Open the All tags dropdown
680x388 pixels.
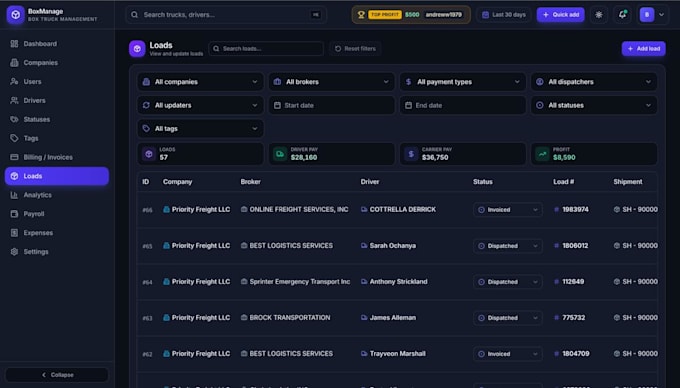200,129
